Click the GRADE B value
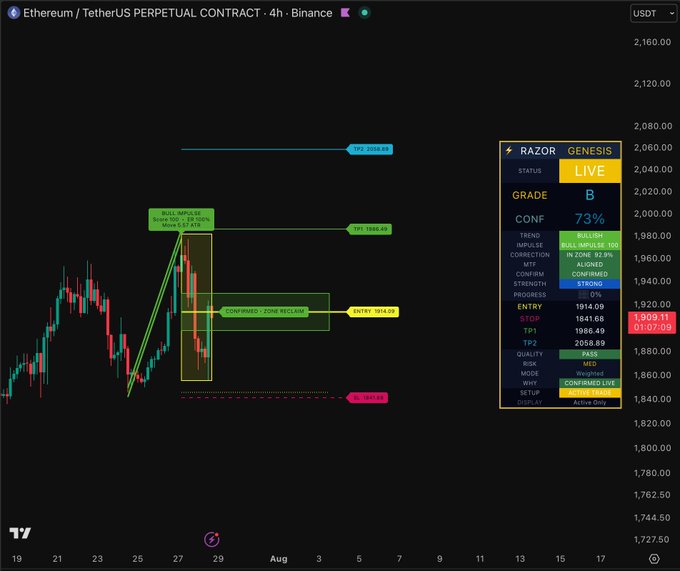Viewport: 680px width, 571px height. click(589, 195)
